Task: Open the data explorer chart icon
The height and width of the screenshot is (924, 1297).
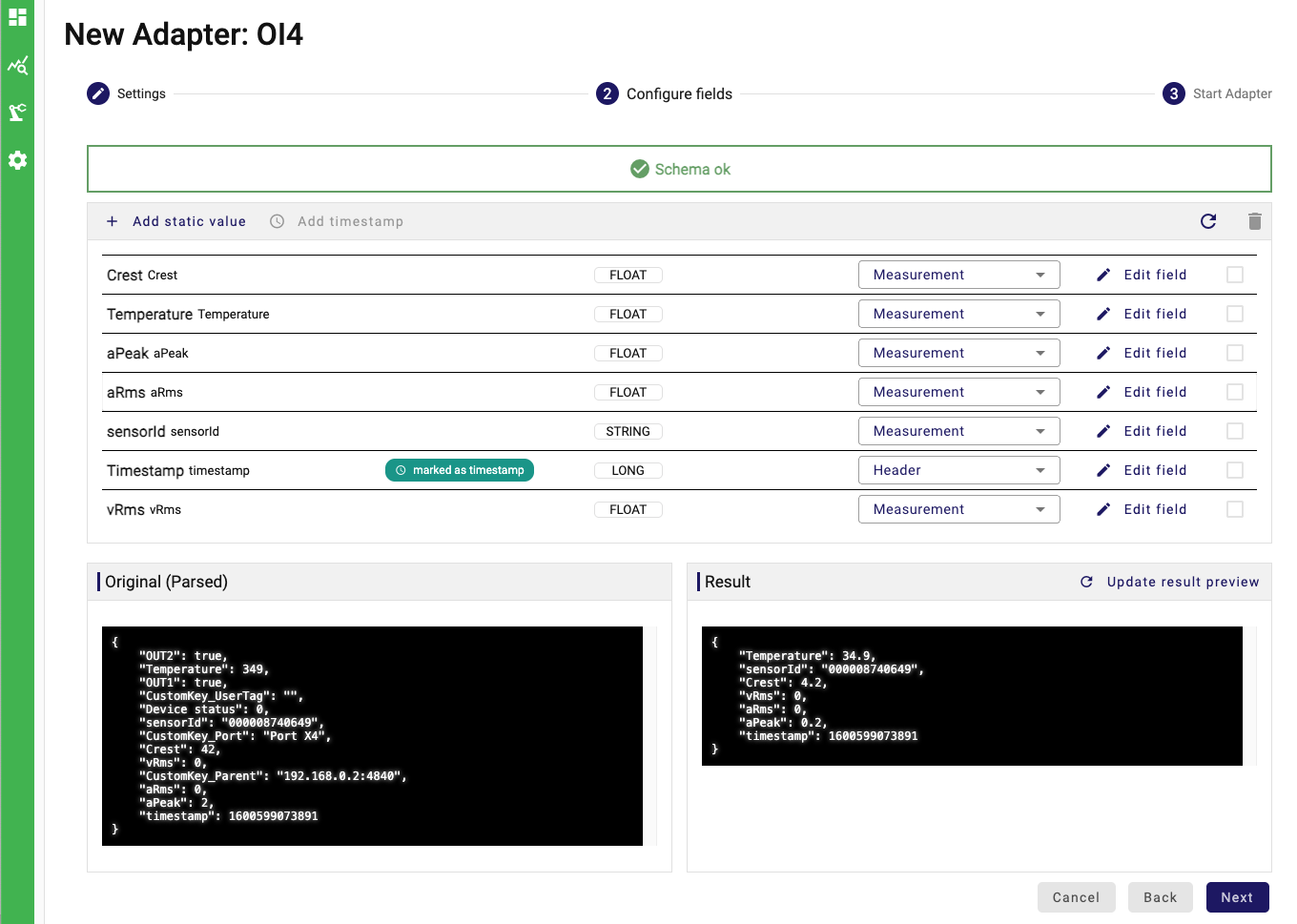Action: click(x=17, y=66)
